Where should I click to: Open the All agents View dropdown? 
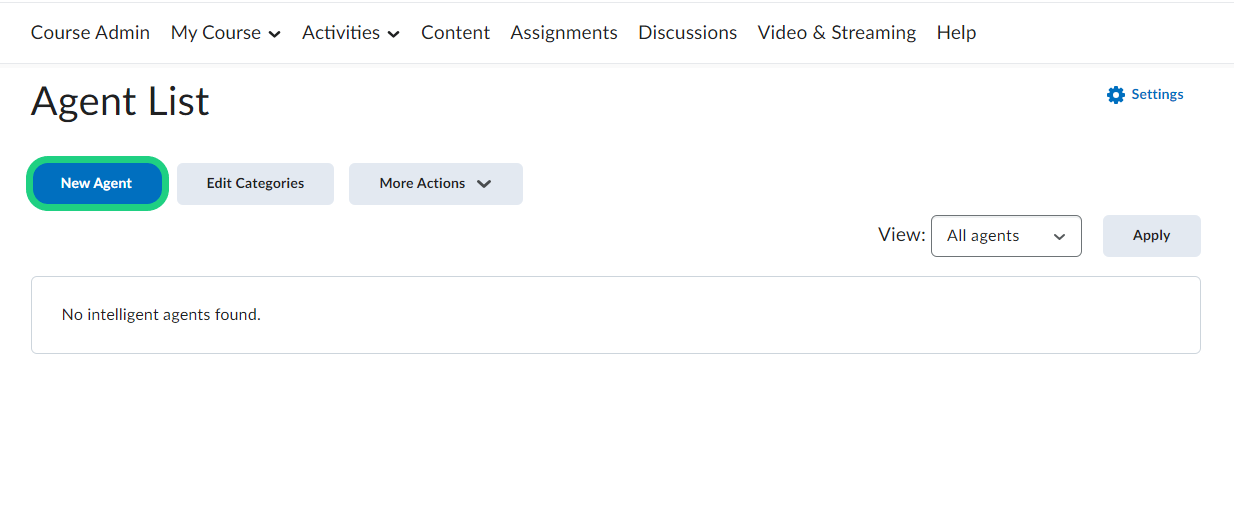(x=1006, y=236)
